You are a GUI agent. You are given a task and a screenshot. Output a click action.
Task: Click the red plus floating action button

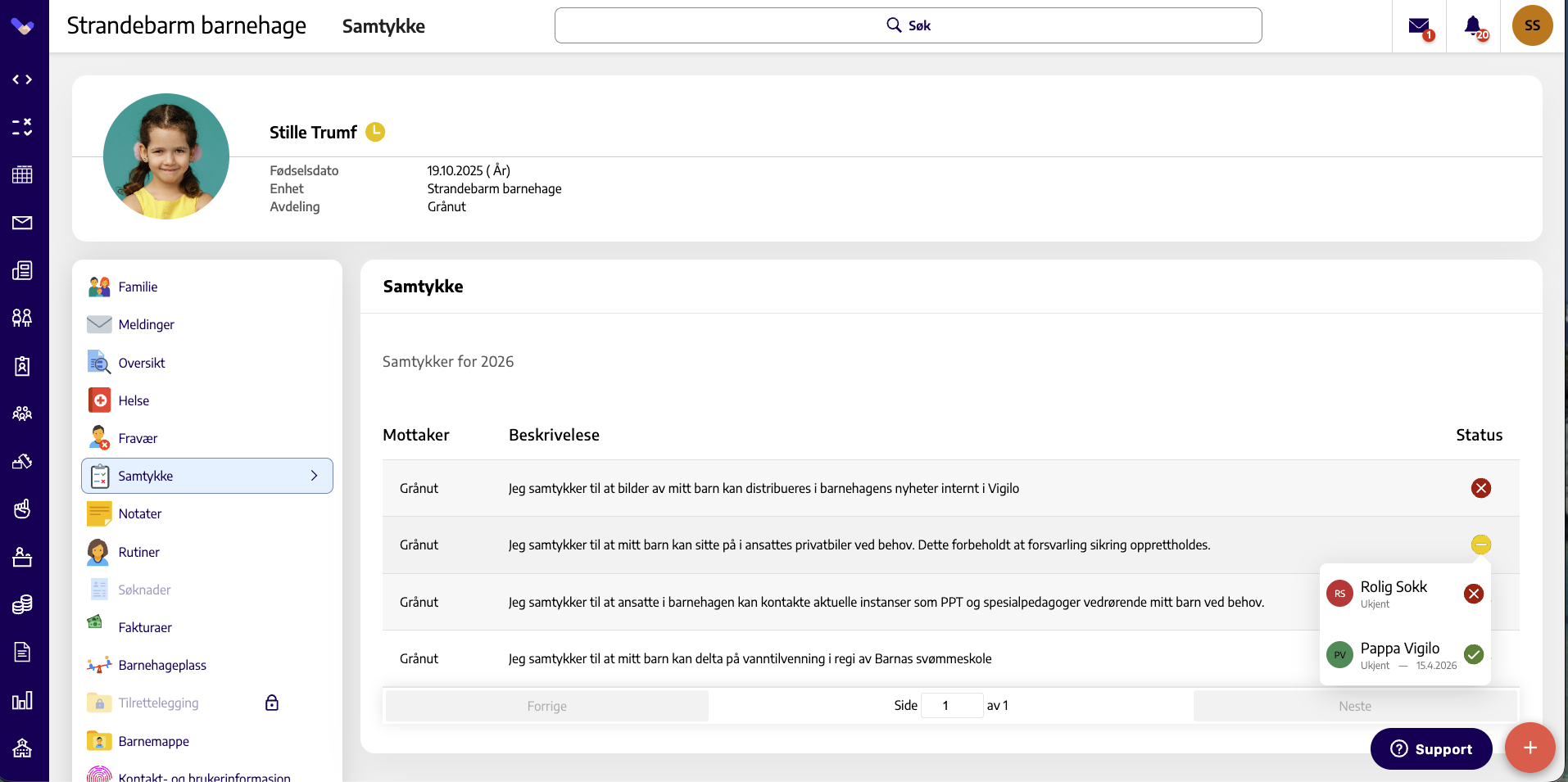click(x=1529, y=748)
